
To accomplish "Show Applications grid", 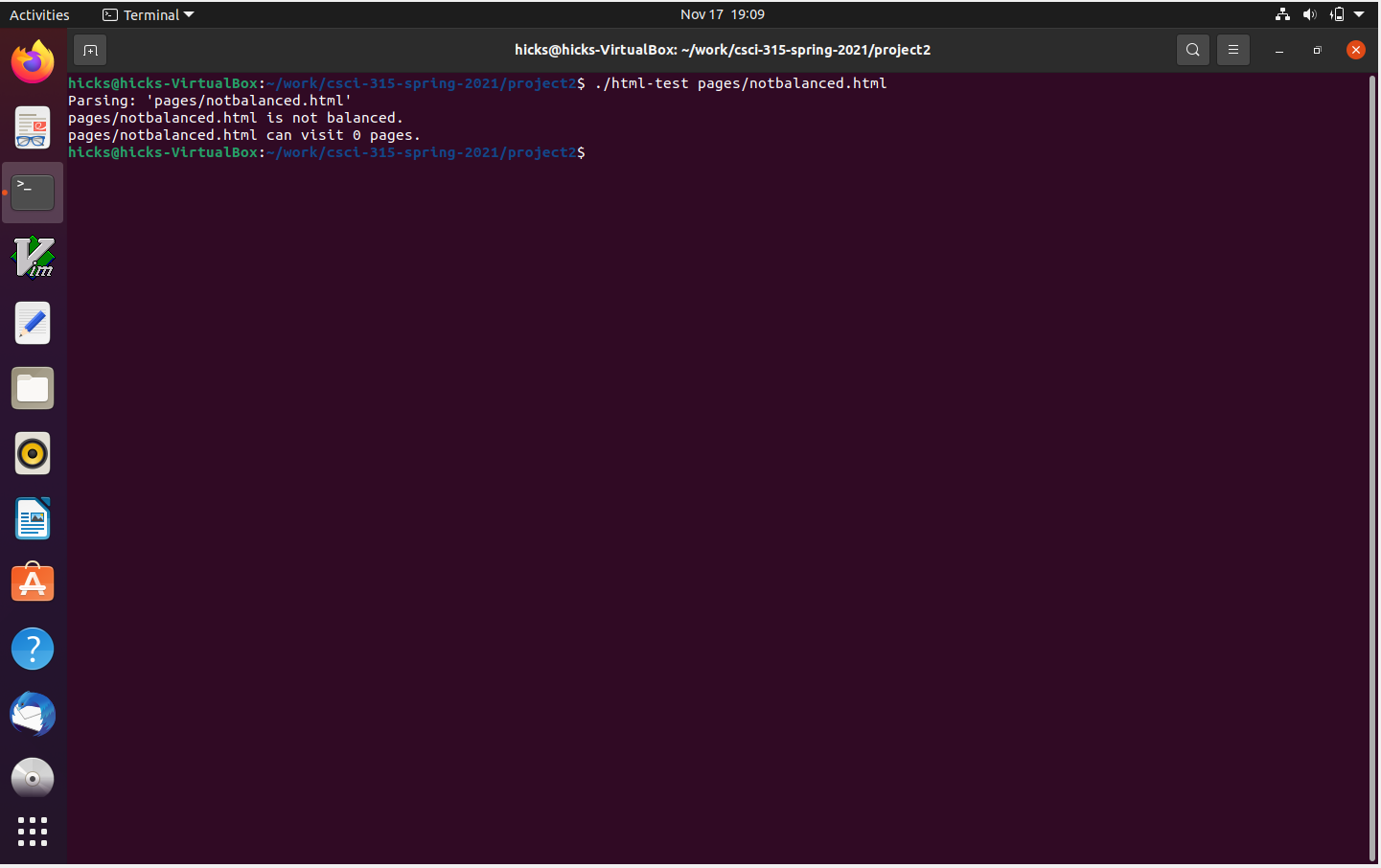I will pos(33,832).
